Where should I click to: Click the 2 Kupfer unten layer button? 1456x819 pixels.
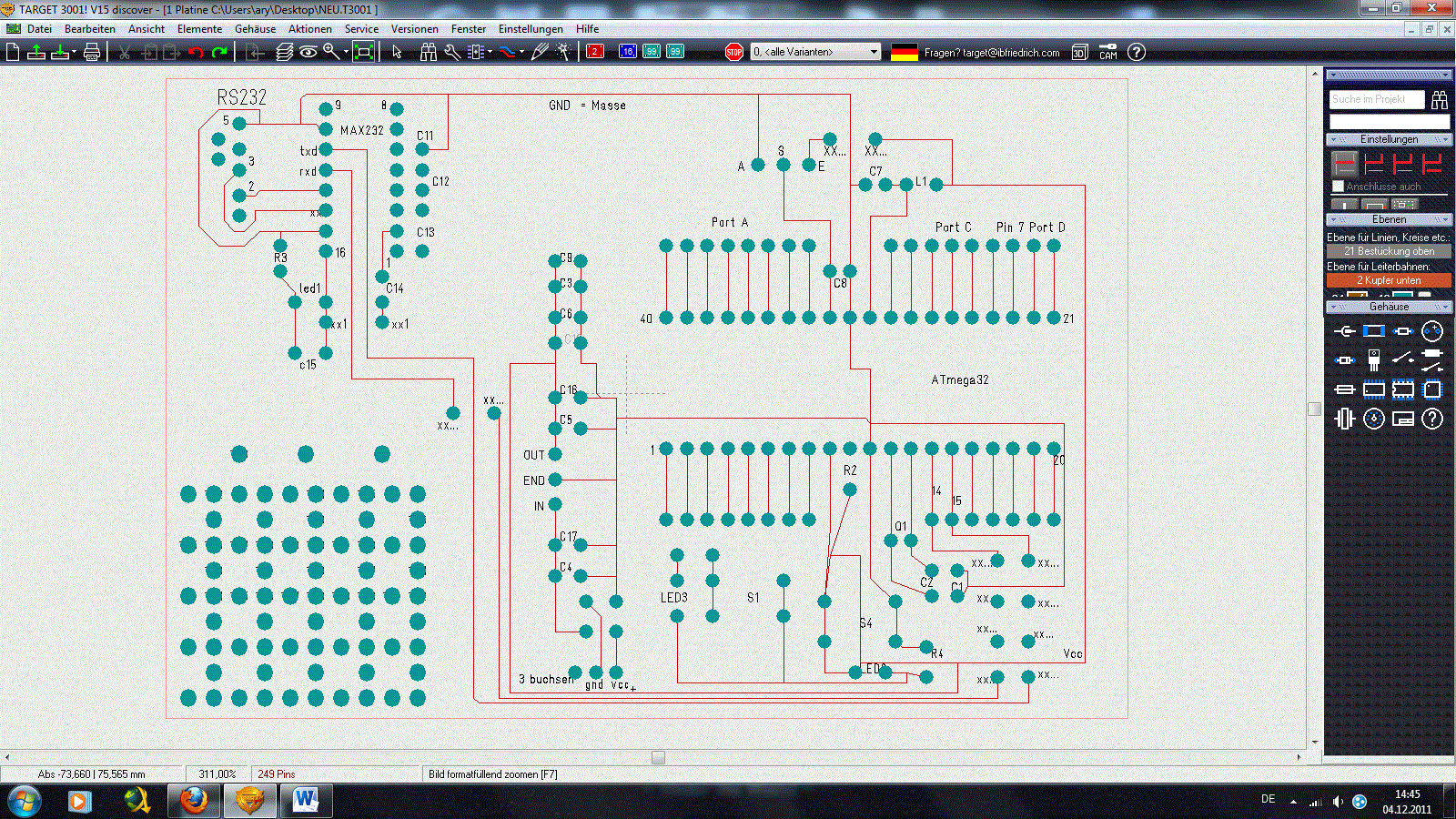point(1389,280)
